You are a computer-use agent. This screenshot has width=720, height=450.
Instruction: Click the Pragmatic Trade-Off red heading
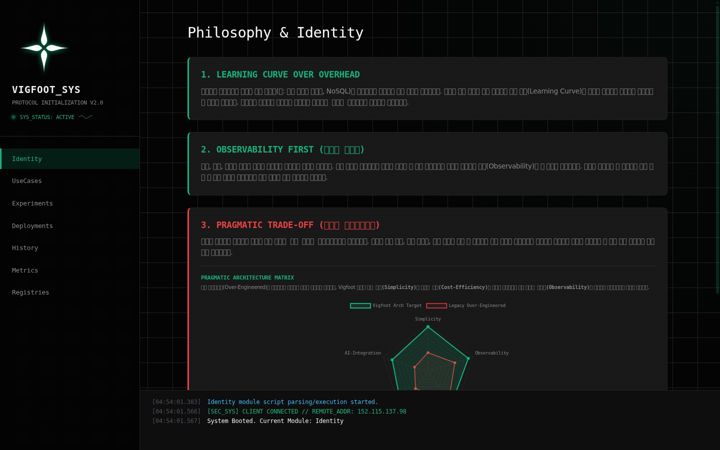coord(290,225)
